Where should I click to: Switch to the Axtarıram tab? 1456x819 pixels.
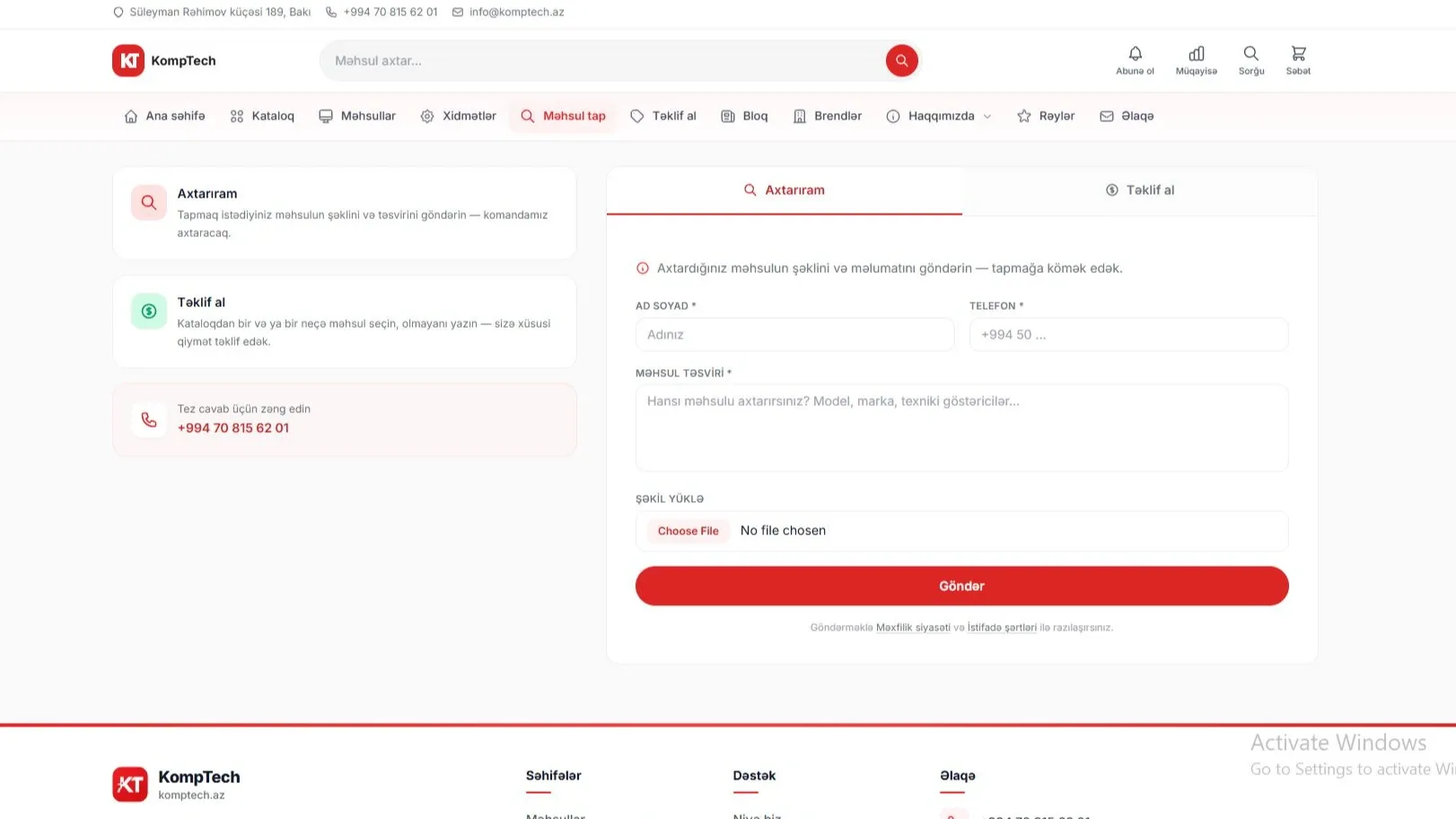[x=785, y=190]
